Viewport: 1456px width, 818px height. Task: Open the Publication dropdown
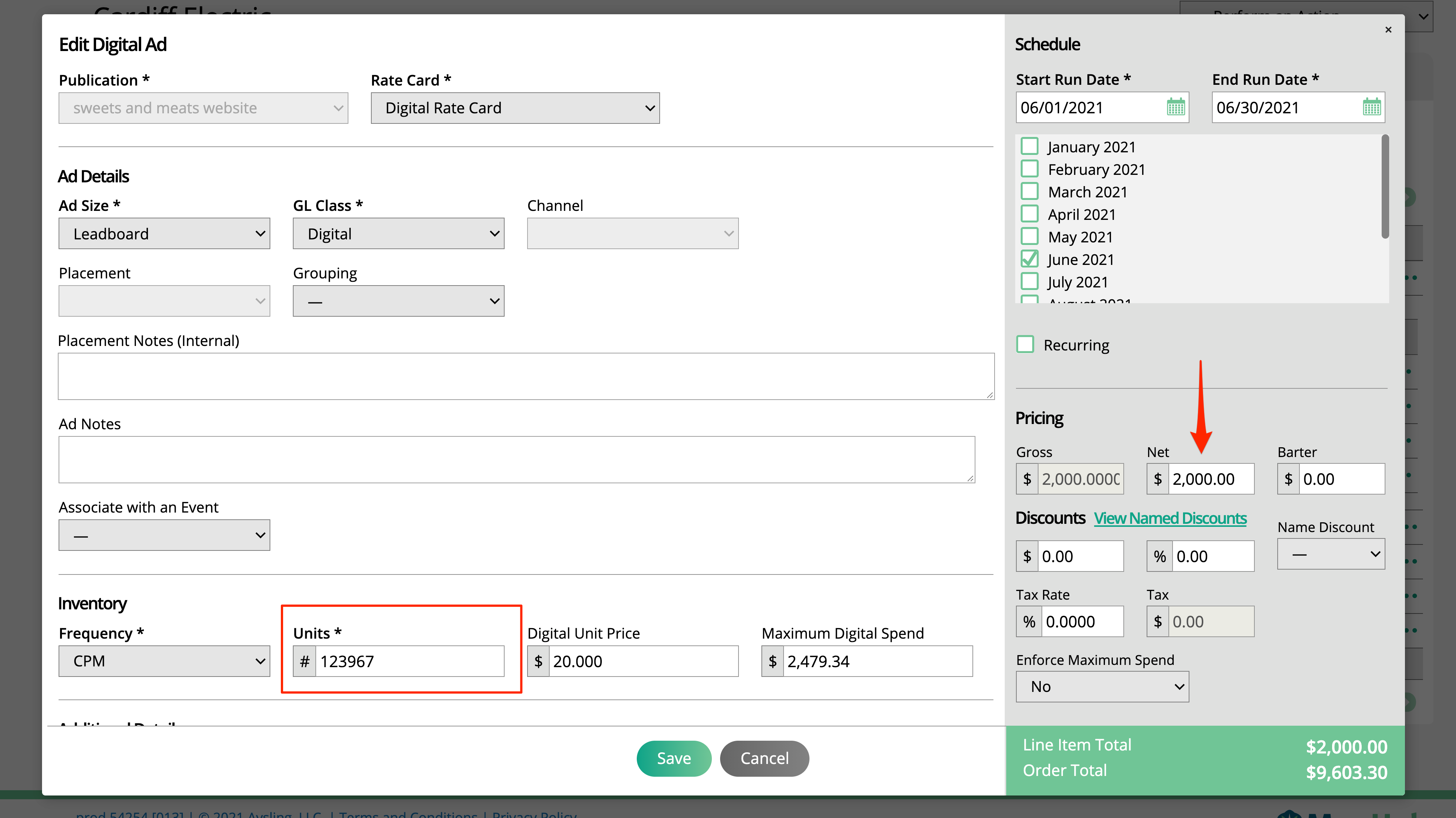click(x=203, y=108)
